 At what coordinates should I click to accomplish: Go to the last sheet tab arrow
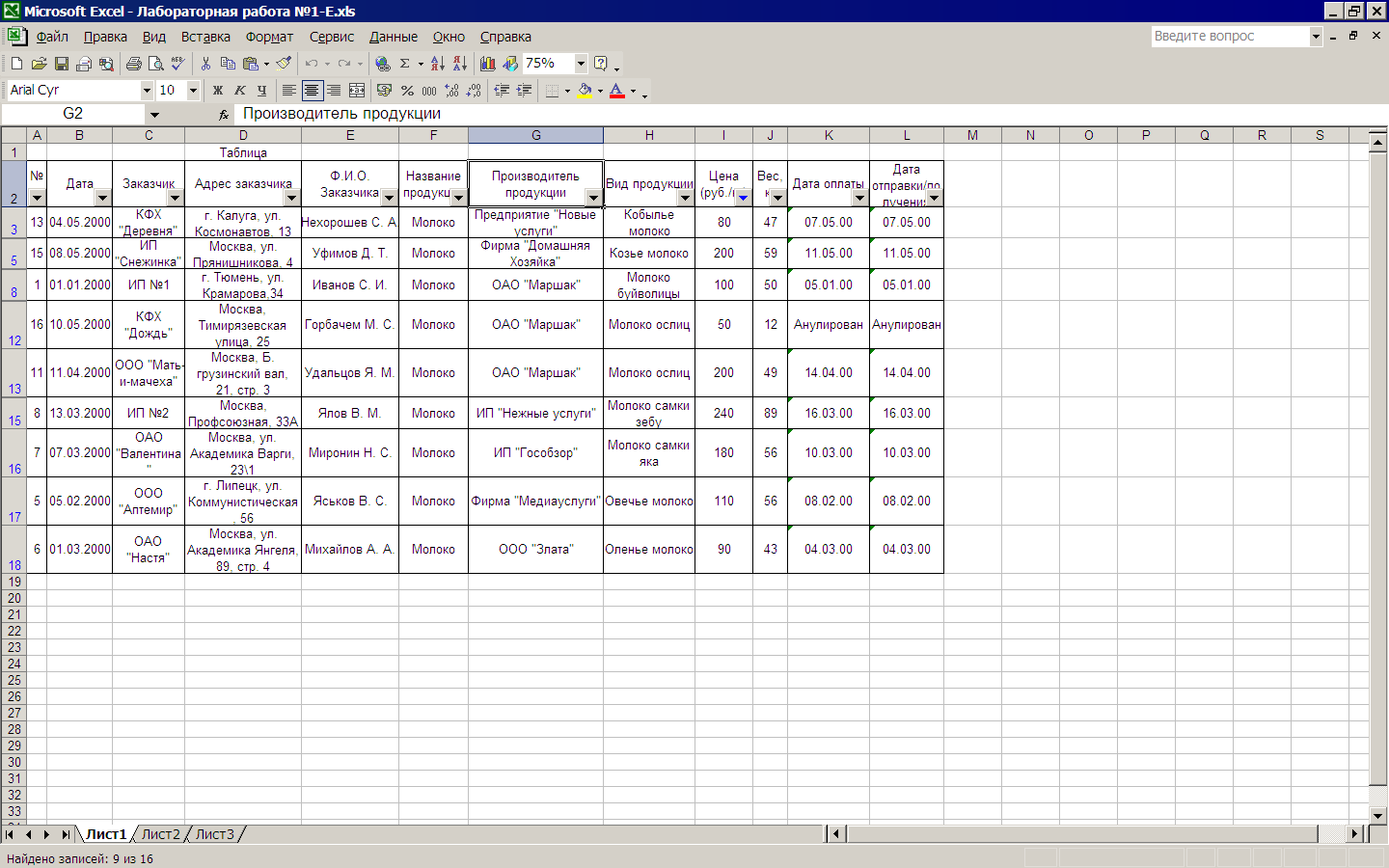pos(66,834)
